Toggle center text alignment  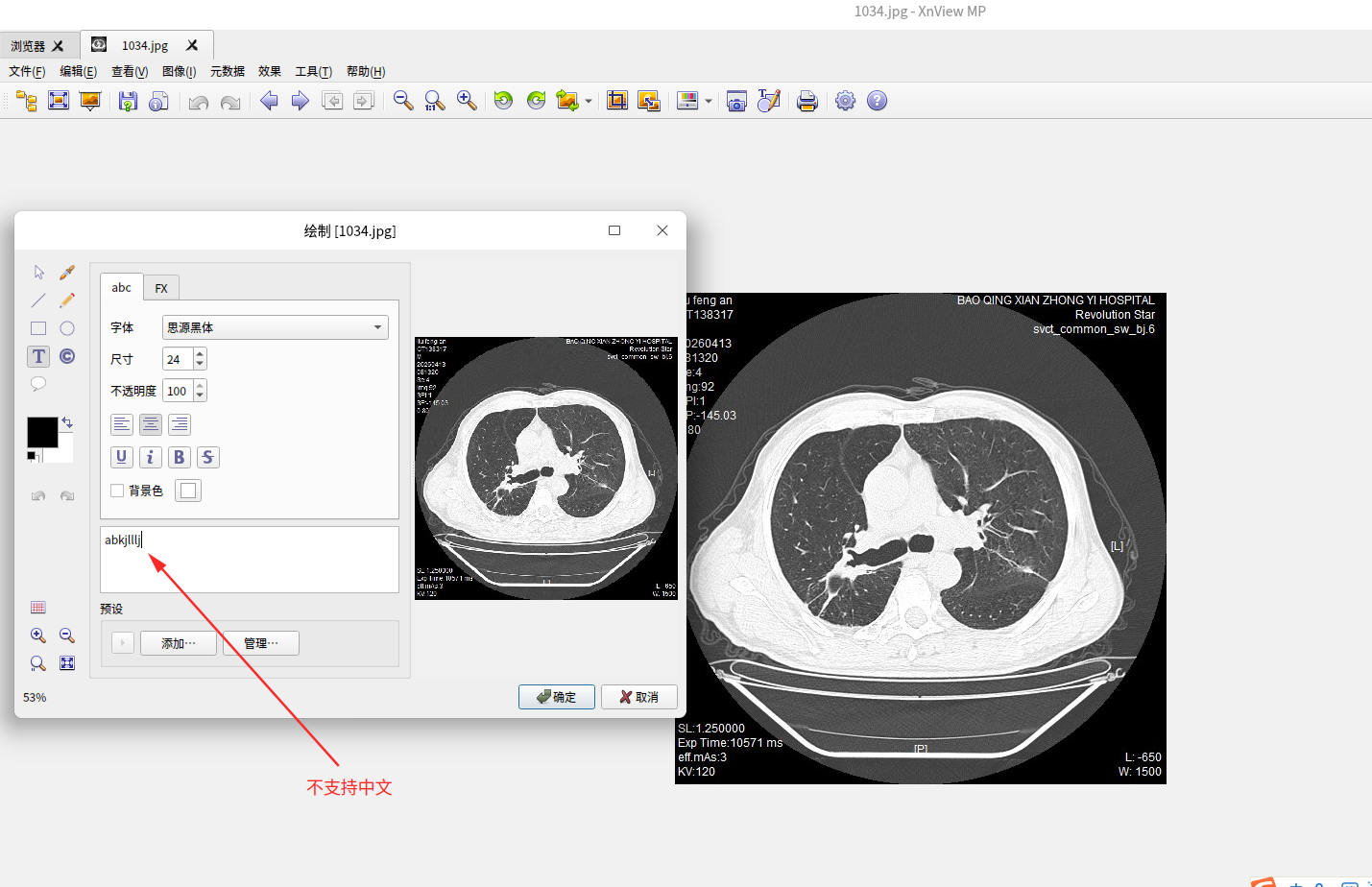pos(151,424)
